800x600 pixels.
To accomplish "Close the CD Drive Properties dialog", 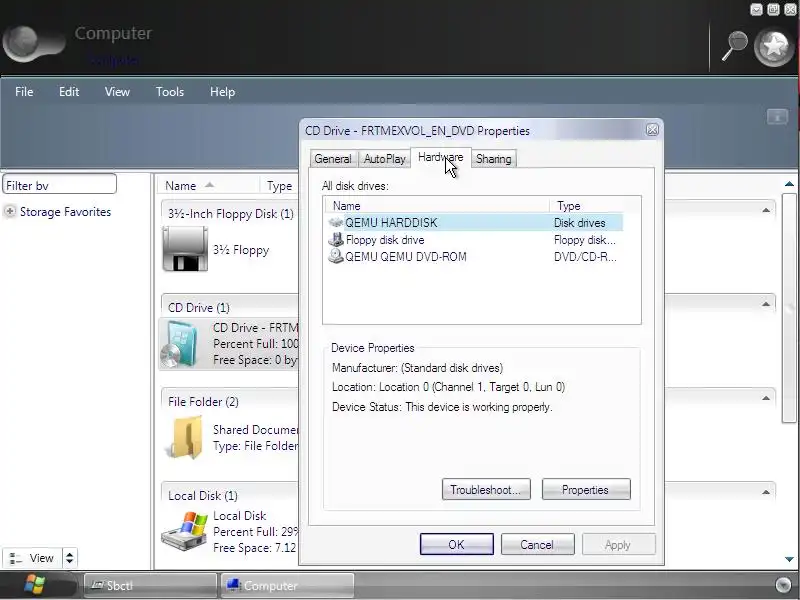I will click(652, 130).
